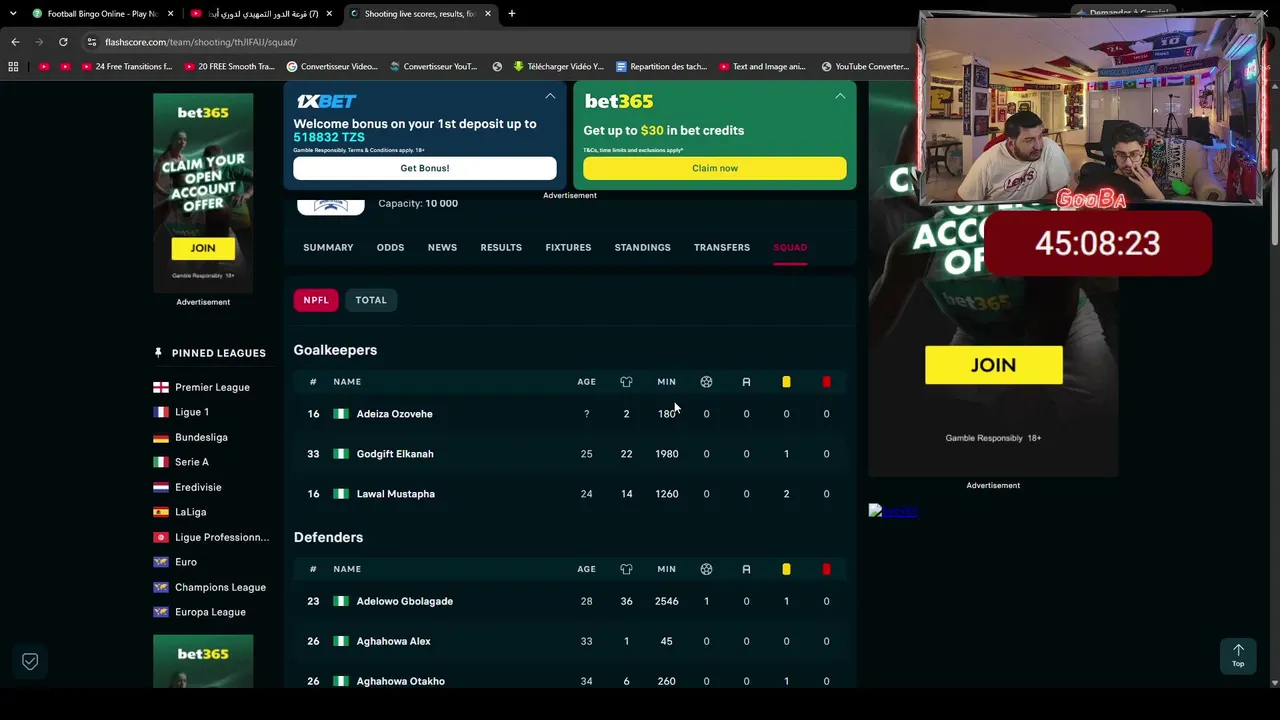Image resolution: width=1280 pixels, height=720 pixels.
Task: Open Euro from pinned leagues
Action: 186,562
